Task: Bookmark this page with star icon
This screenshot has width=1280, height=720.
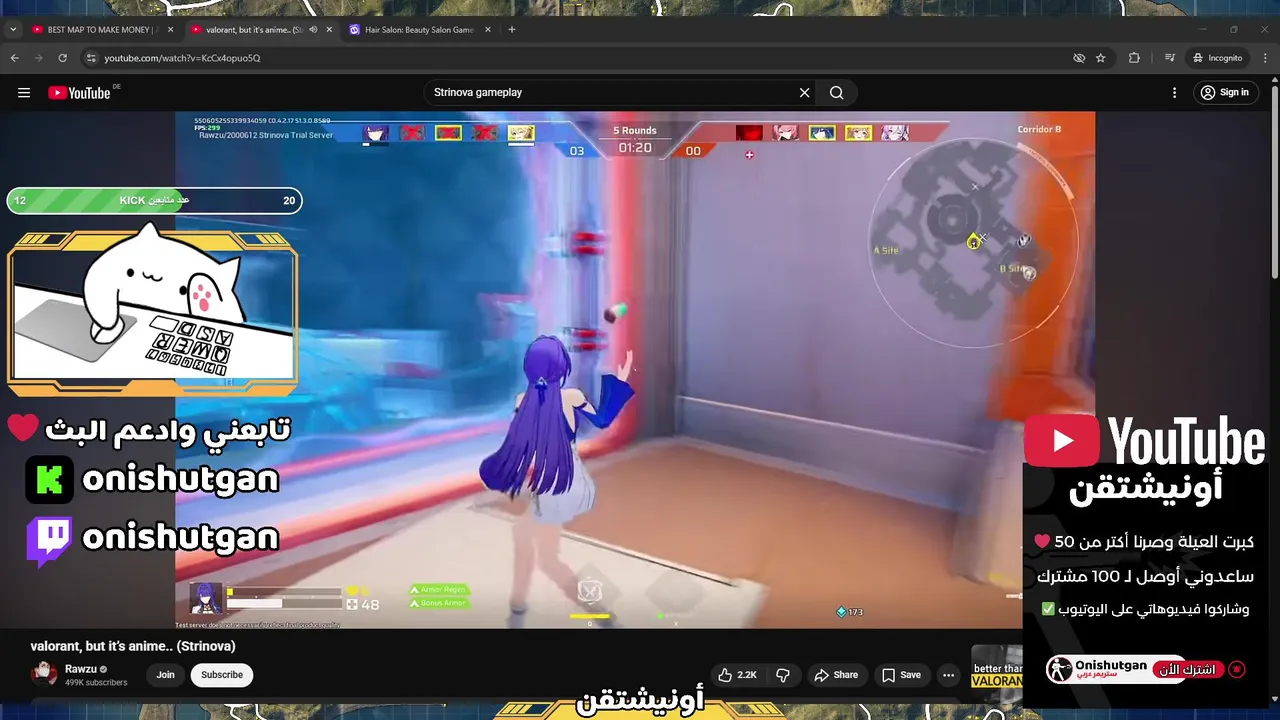Action: [x=1101, y=58]
